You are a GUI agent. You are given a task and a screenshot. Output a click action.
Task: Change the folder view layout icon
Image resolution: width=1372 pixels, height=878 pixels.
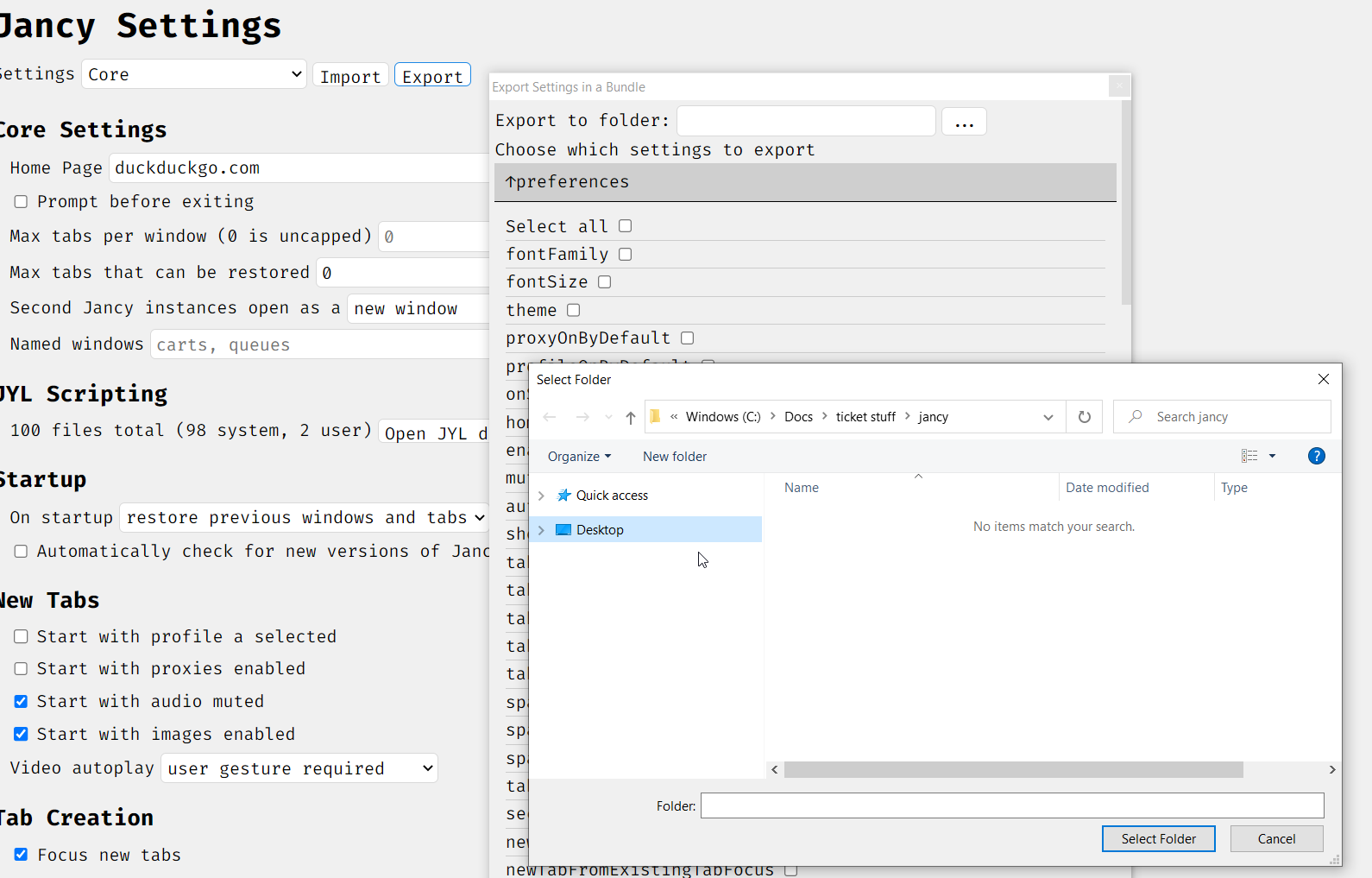click(x=1249, y=456)
